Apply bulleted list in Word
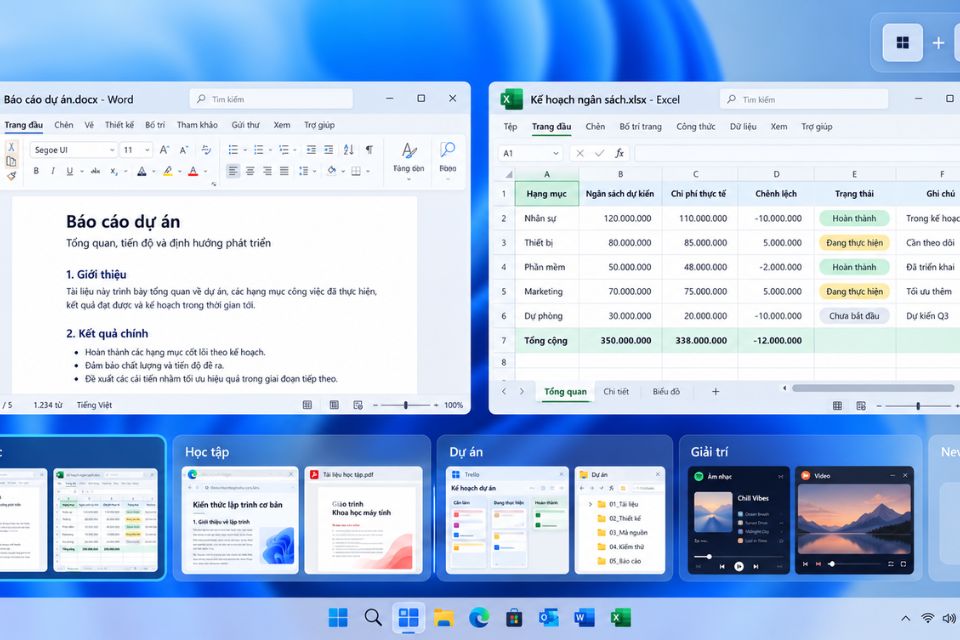Viewport: 960px width, 640px height. point(233,149)
